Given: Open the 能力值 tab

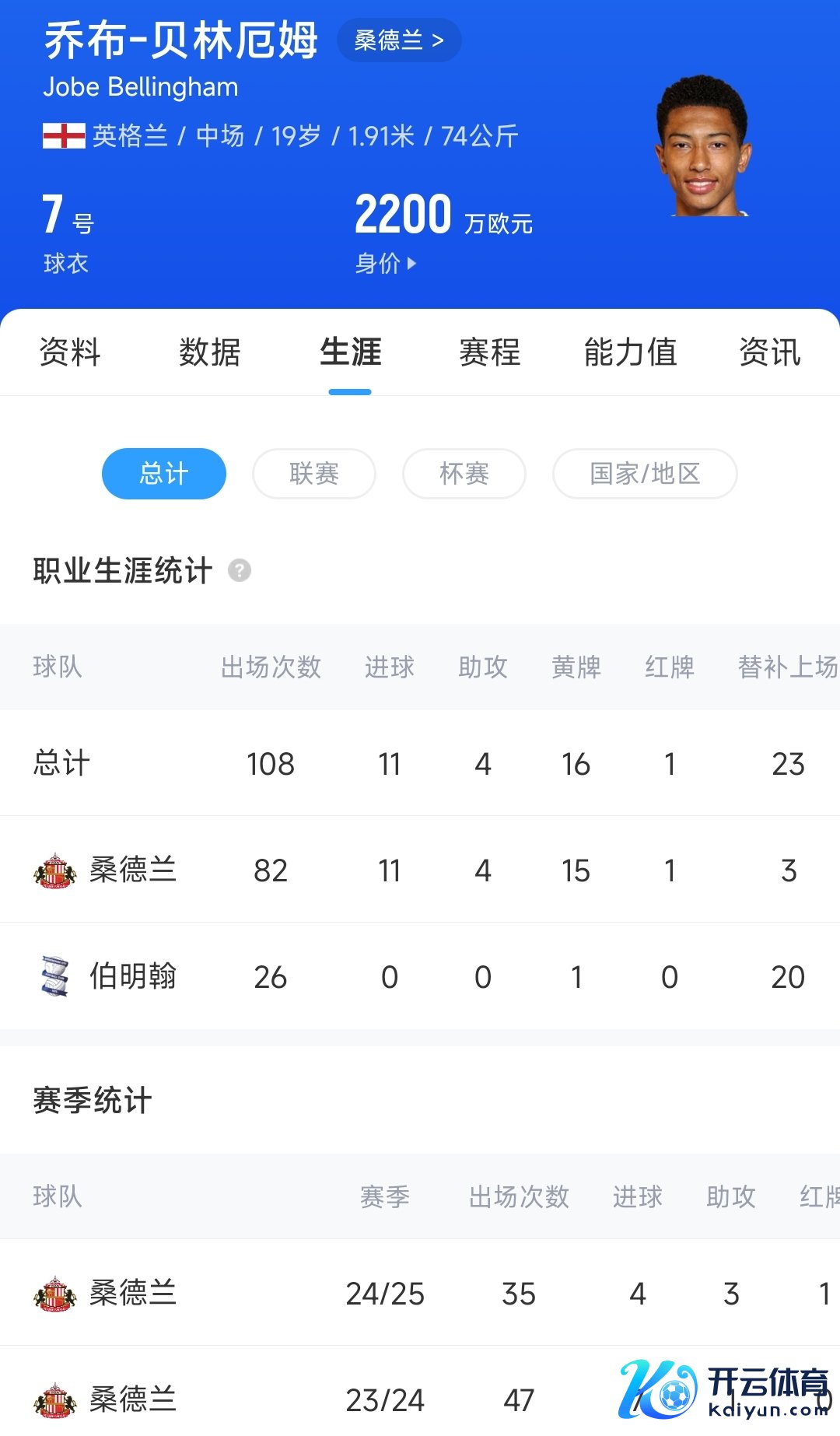Looking at the screenshot, I should (630, 352).
